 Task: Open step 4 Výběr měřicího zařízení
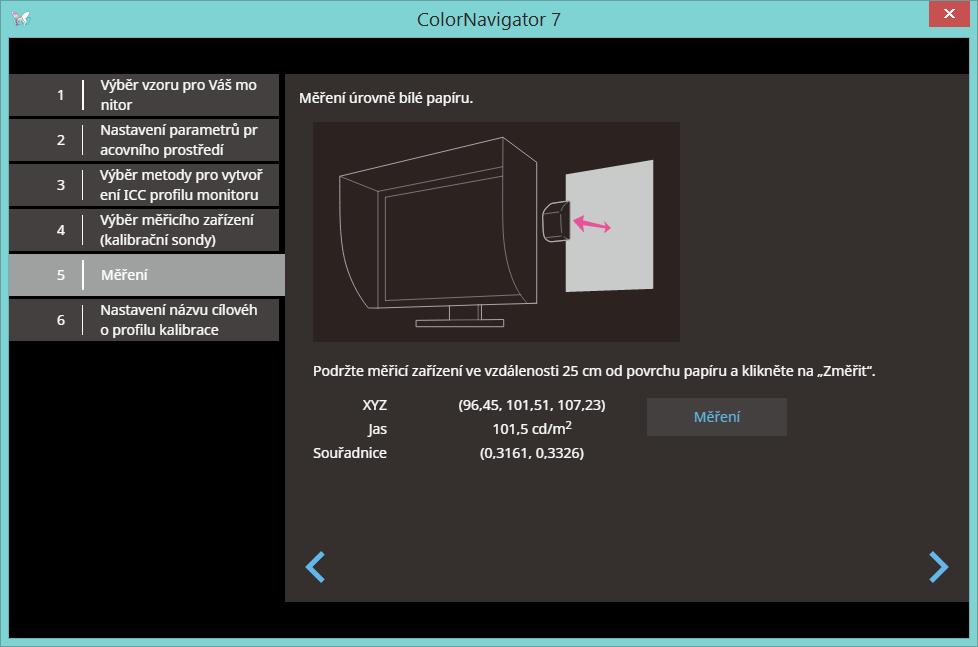point(144,230)
